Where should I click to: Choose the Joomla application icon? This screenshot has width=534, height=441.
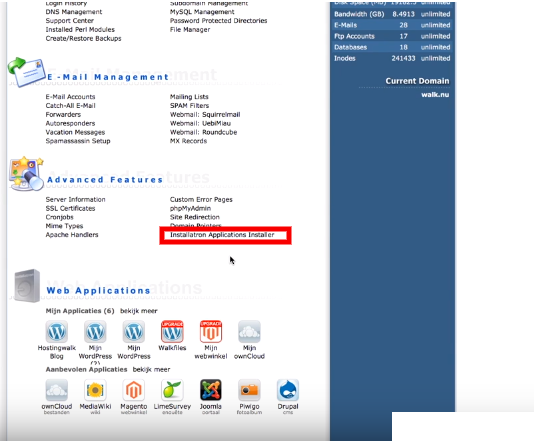click(x=211, y=390)
